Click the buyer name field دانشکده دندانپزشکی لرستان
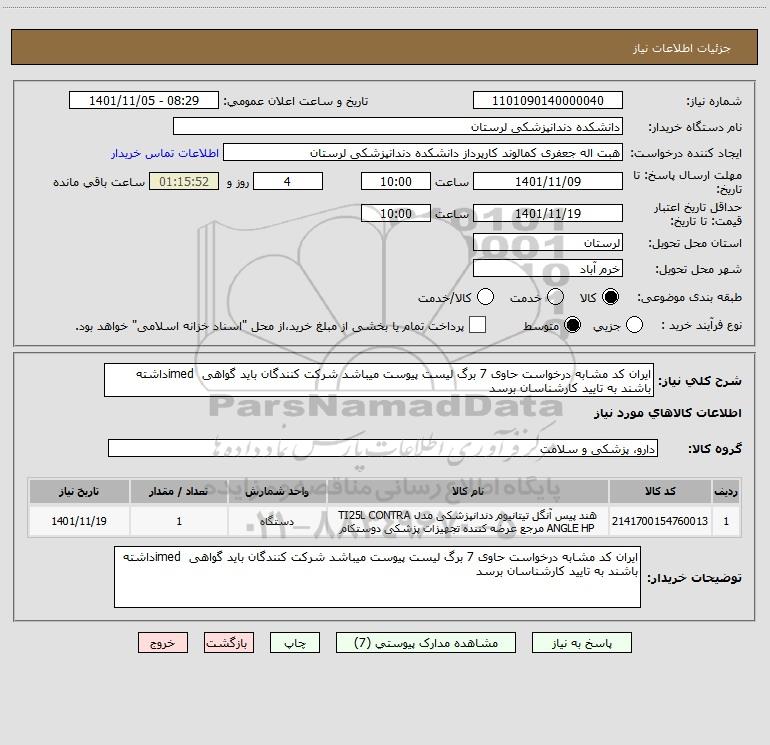The width and height of the screenshot is (770, 745). pyautogui.click(x=398, y=126)
